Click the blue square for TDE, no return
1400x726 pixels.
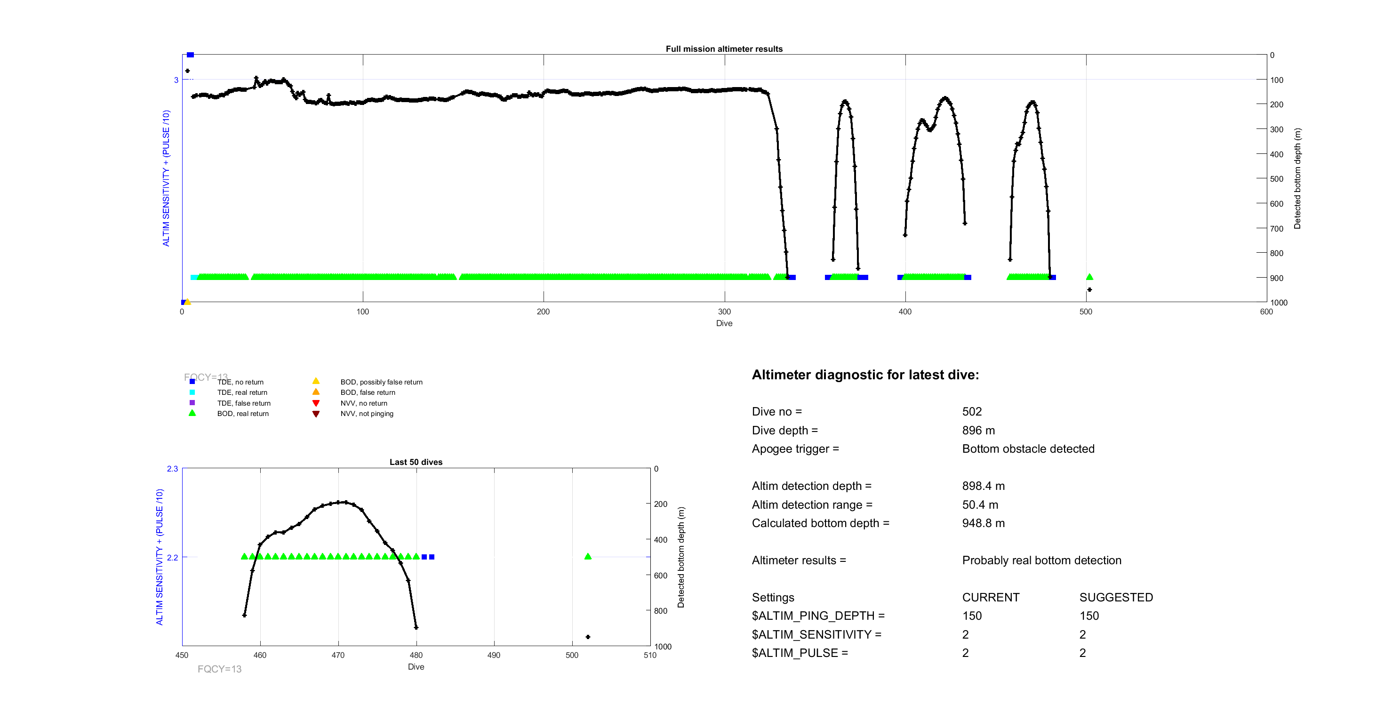pos(193,382)
